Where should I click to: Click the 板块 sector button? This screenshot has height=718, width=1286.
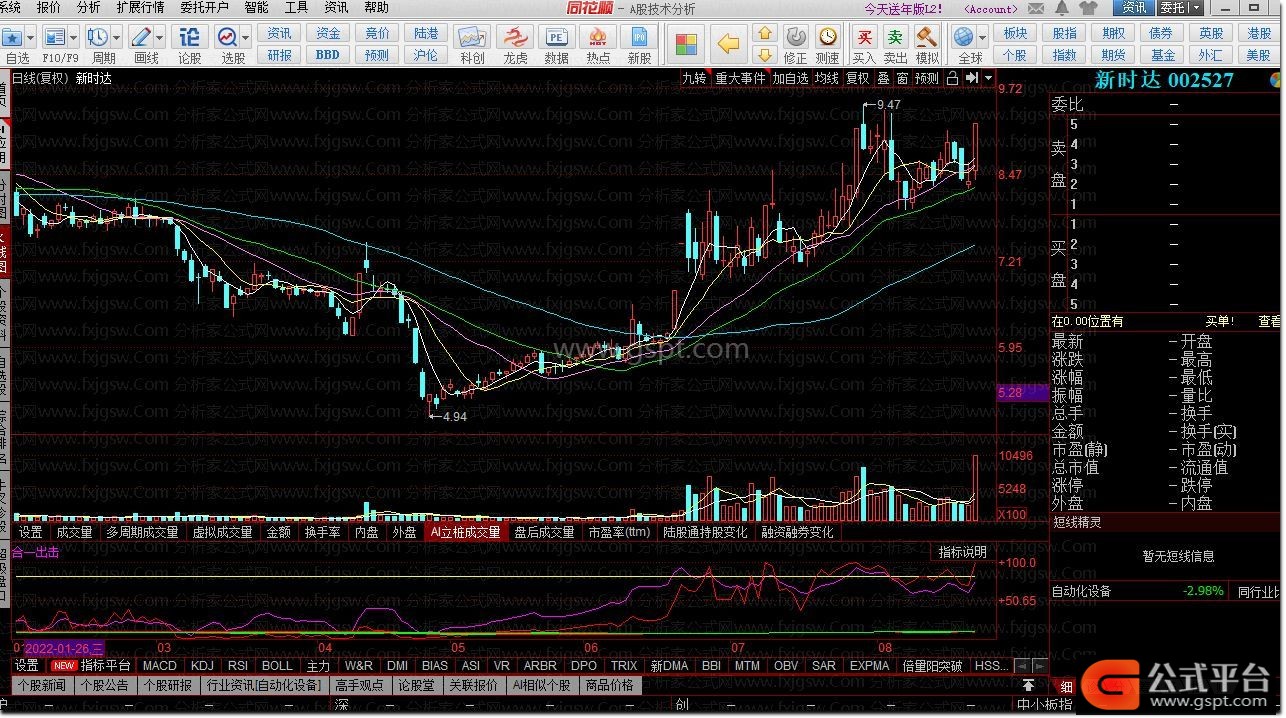click(x=1015, y=34)
